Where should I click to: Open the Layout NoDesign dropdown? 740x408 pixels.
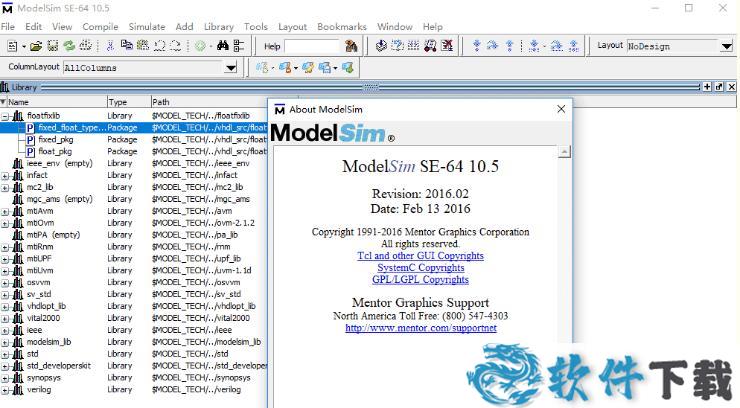(726, 46)
